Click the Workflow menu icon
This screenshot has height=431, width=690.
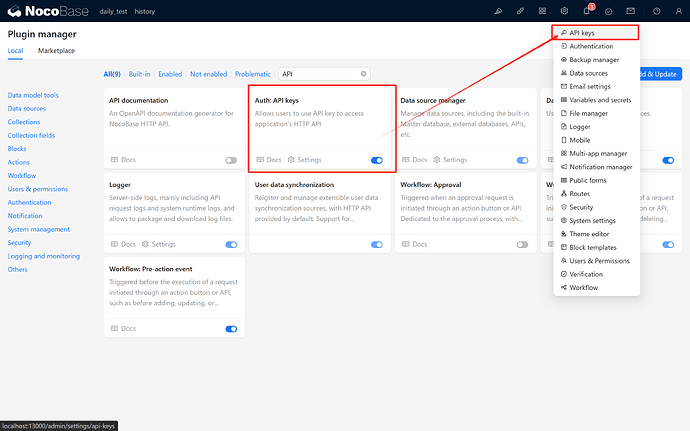tap(564, 287)
